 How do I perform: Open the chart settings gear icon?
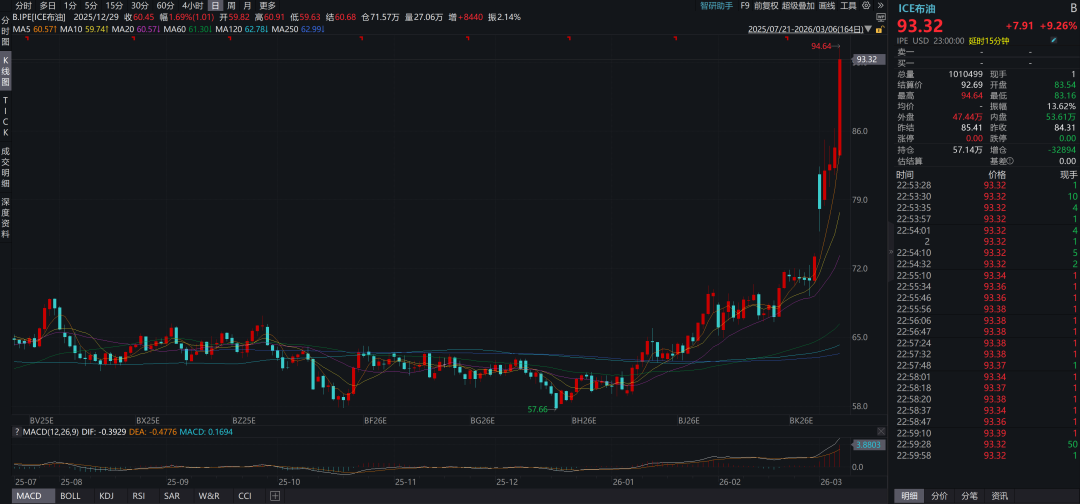tap(866, 6)
